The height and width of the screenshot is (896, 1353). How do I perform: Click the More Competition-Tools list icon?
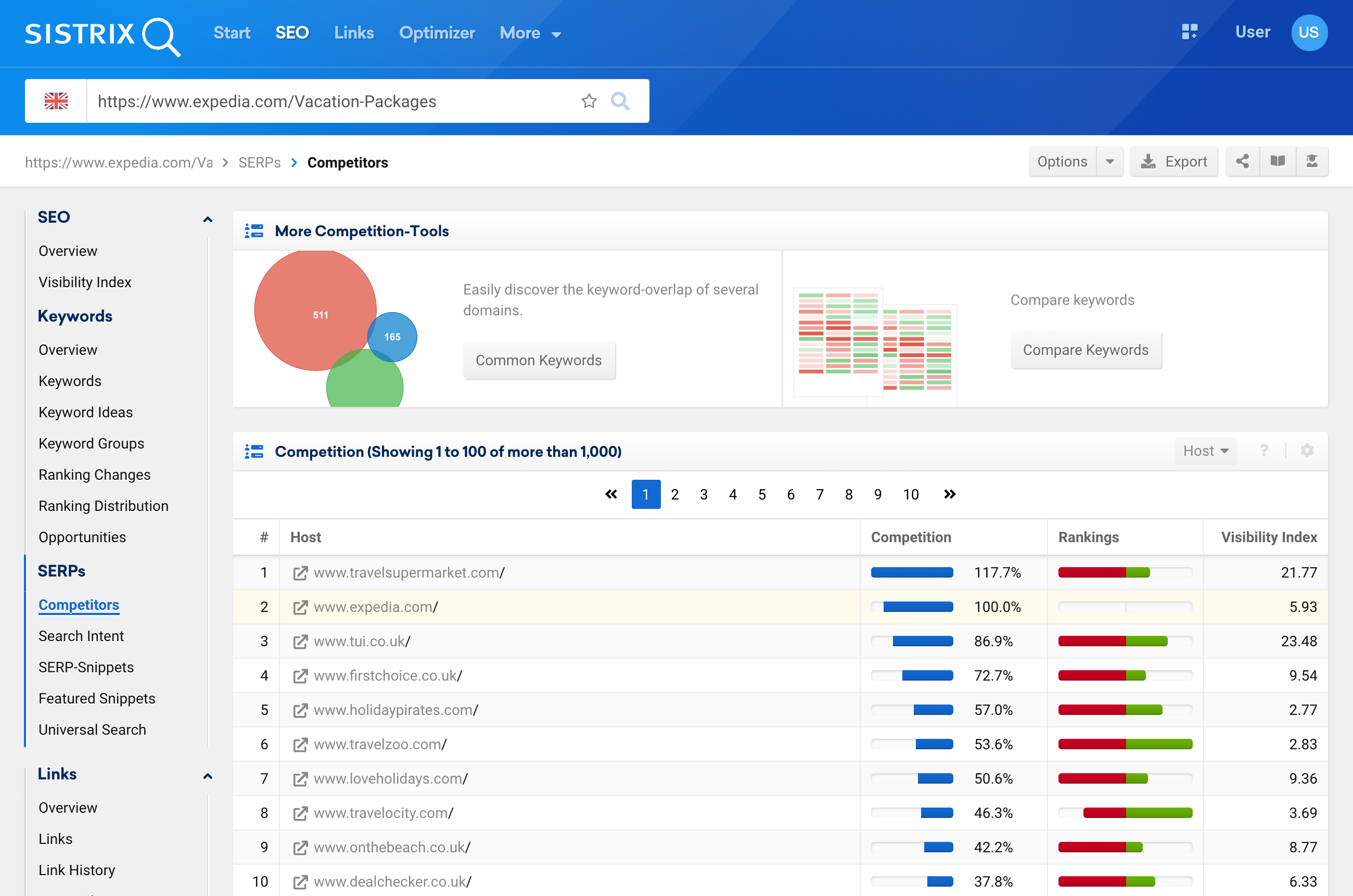point(254,231)
